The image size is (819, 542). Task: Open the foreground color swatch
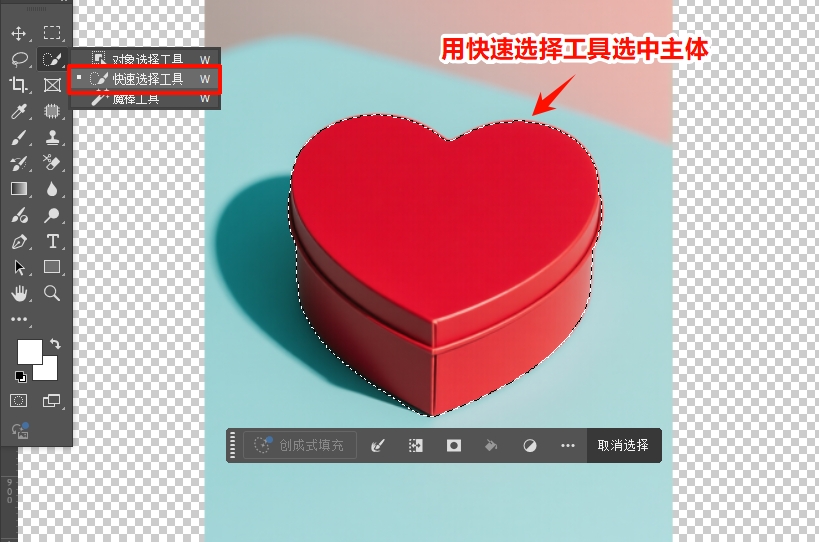coord(30,352)
